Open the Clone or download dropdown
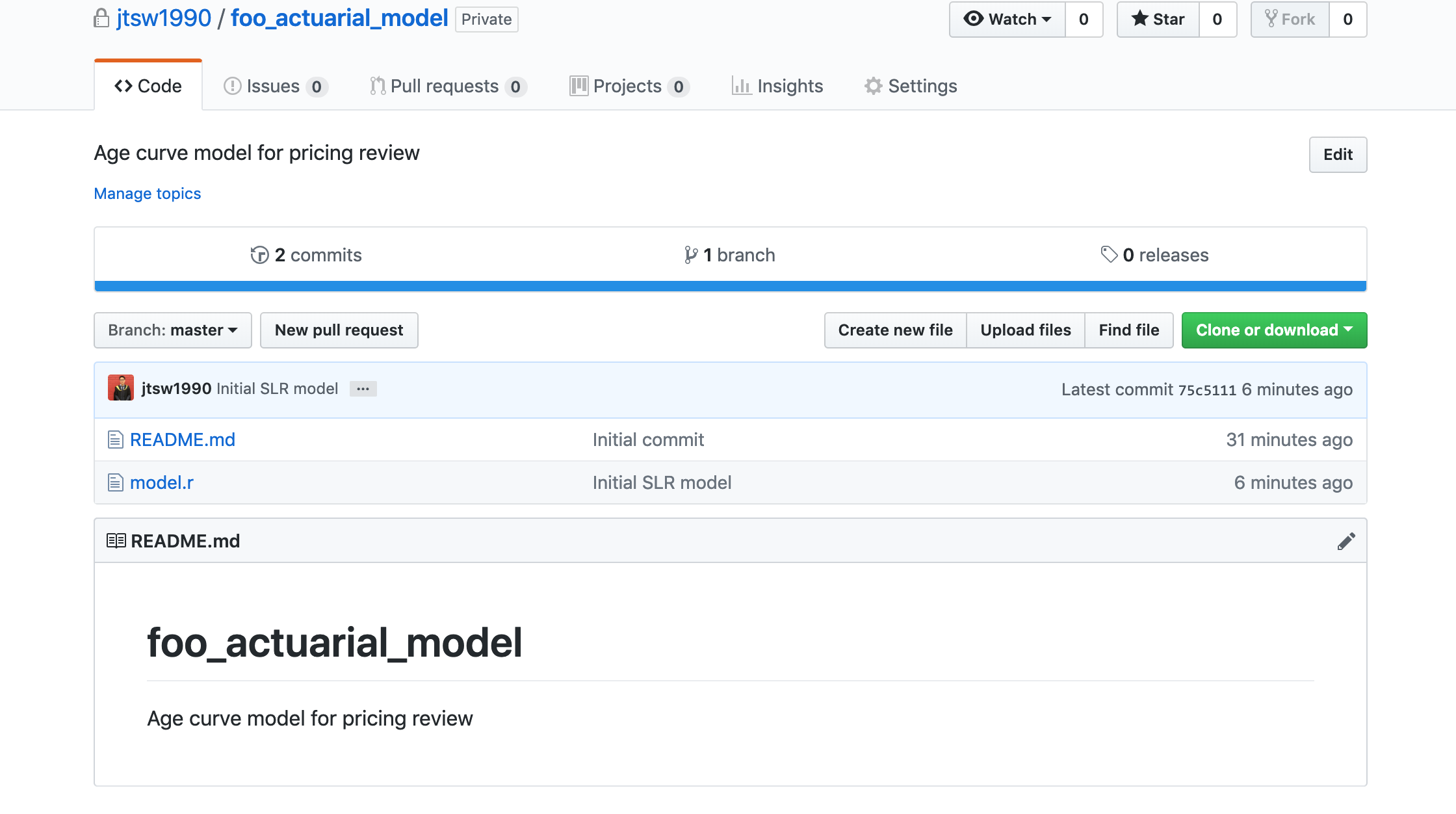 point(1273,330)
